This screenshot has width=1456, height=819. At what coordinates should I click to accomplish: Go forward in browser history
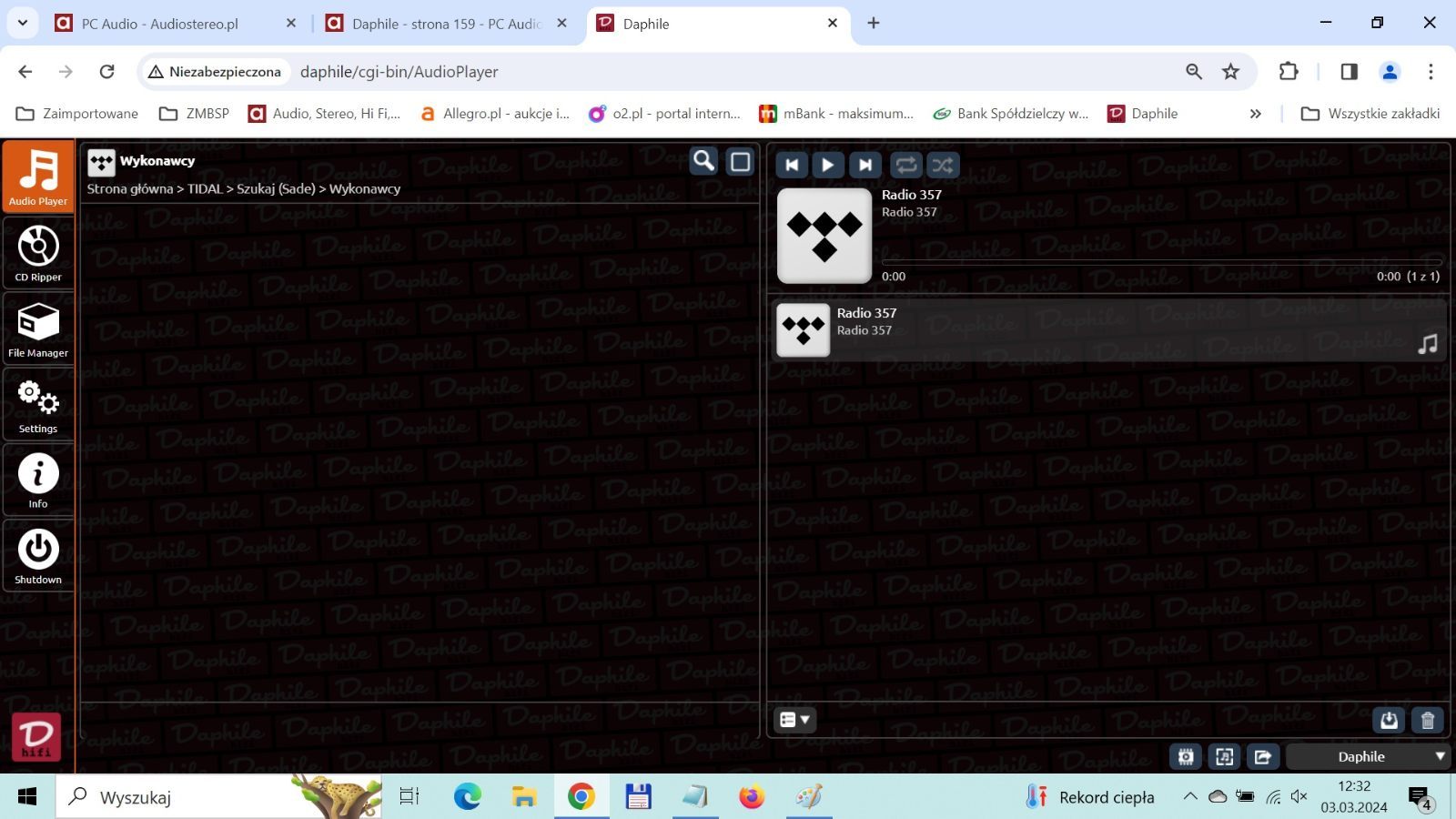(x=66, y=71)
